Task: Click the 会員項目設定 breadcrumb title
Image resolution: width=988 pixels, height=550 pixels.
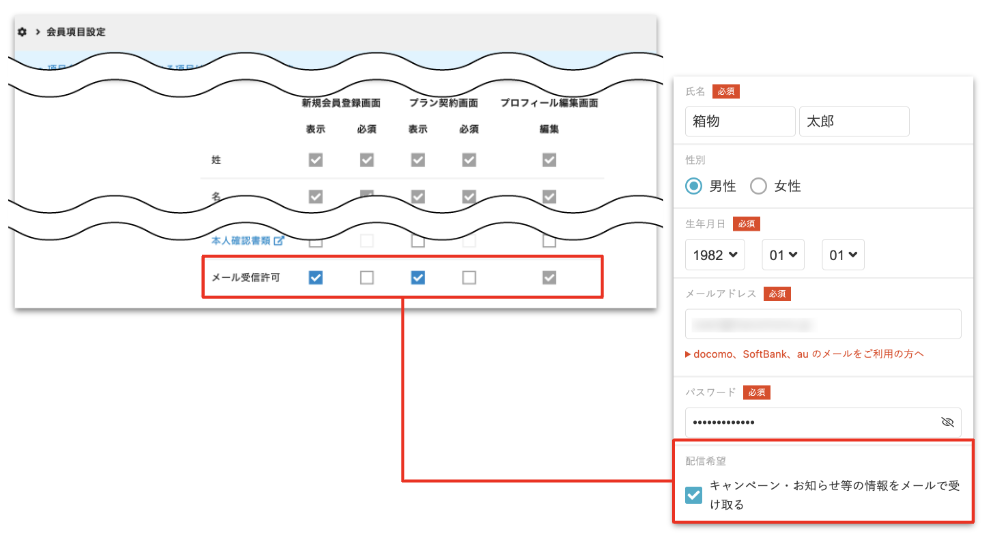Action: tap(76, 32)
